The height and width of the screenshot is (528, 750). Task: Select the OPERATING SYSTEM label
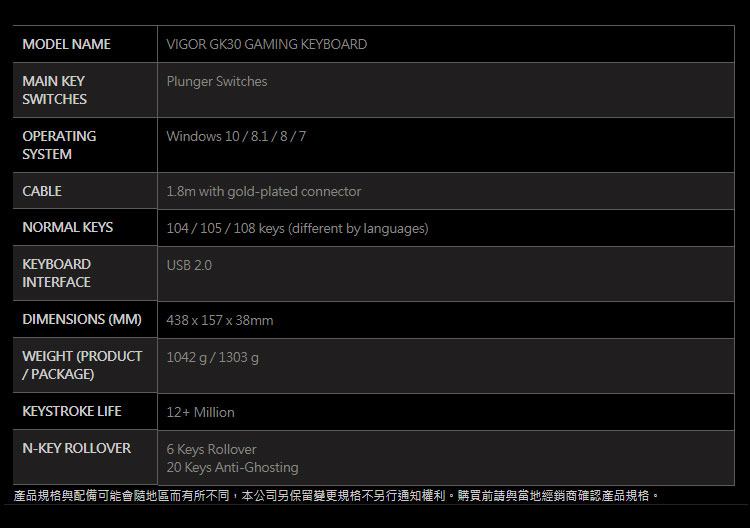coord(59,145)
